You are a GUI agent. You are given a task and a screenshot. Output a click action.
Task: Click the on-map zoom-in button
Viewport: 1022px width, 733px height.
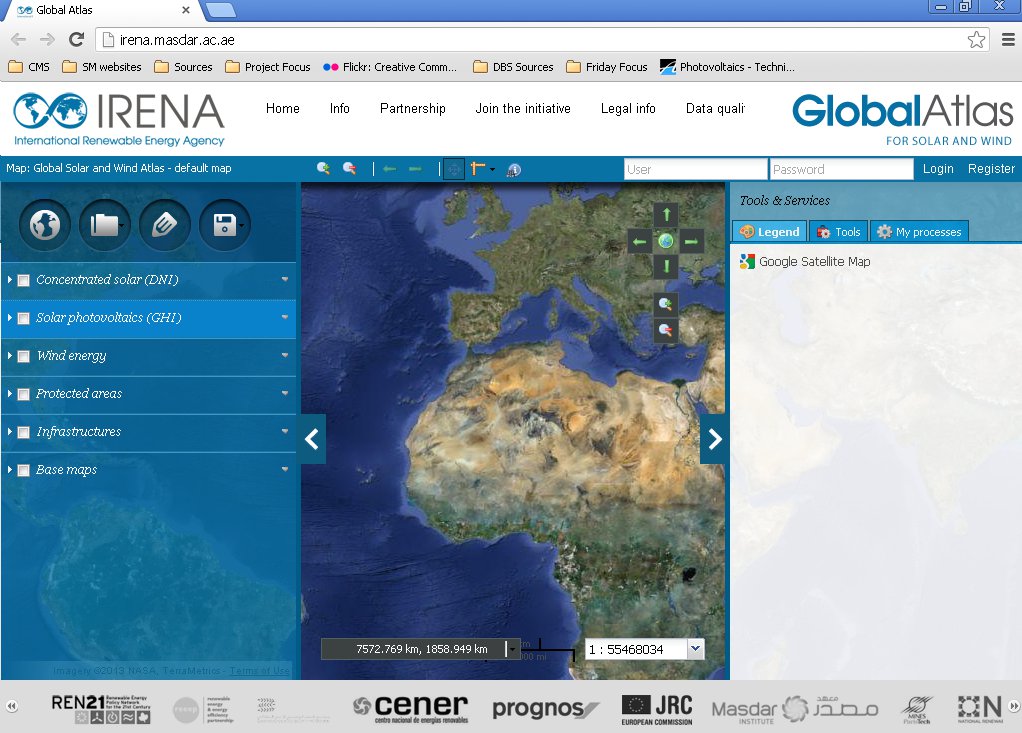point(665,304)
